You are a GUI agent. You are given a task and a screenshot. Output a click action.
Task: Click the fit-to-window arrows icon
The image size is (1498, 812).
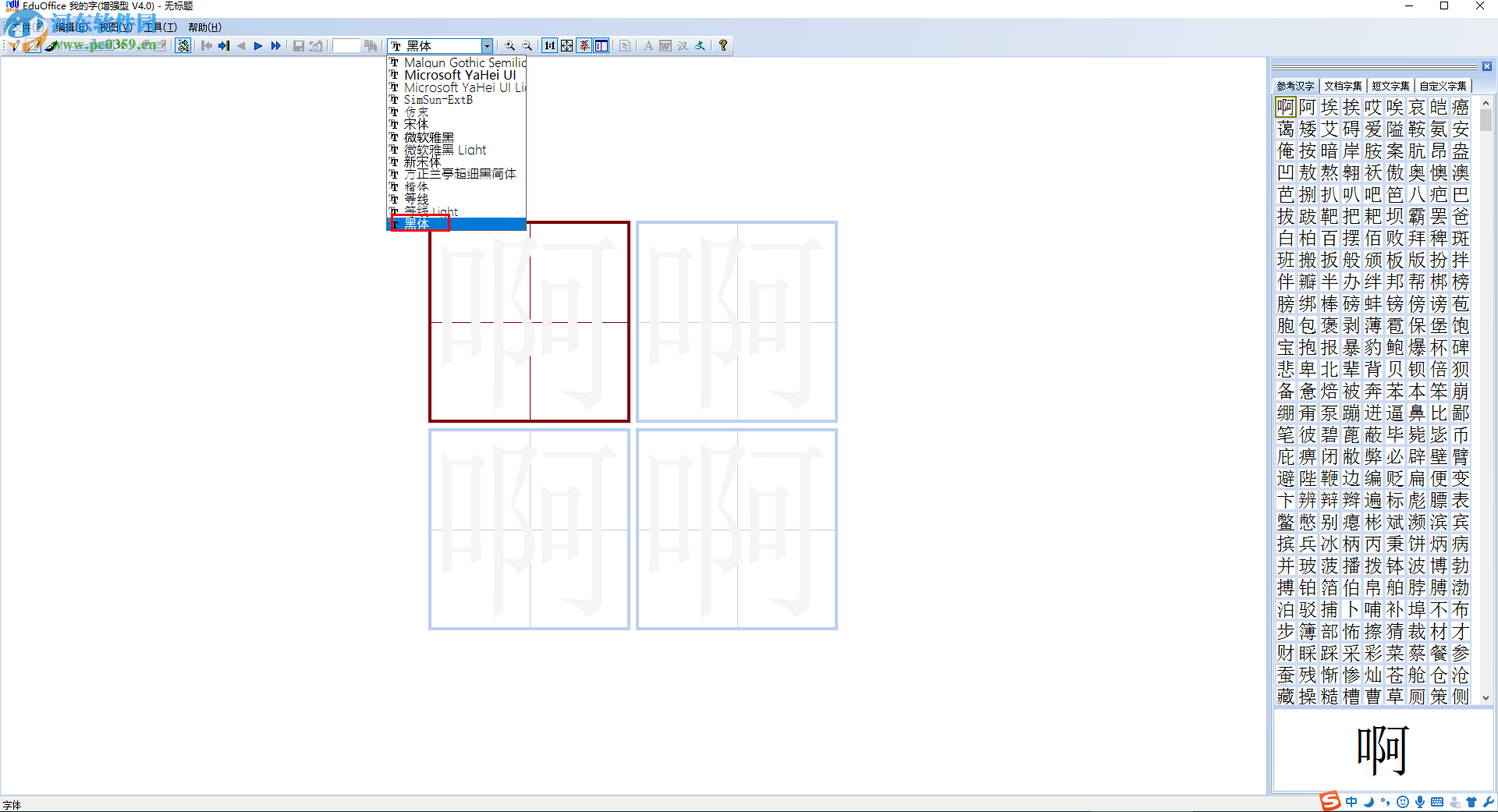tap(566, 46)
